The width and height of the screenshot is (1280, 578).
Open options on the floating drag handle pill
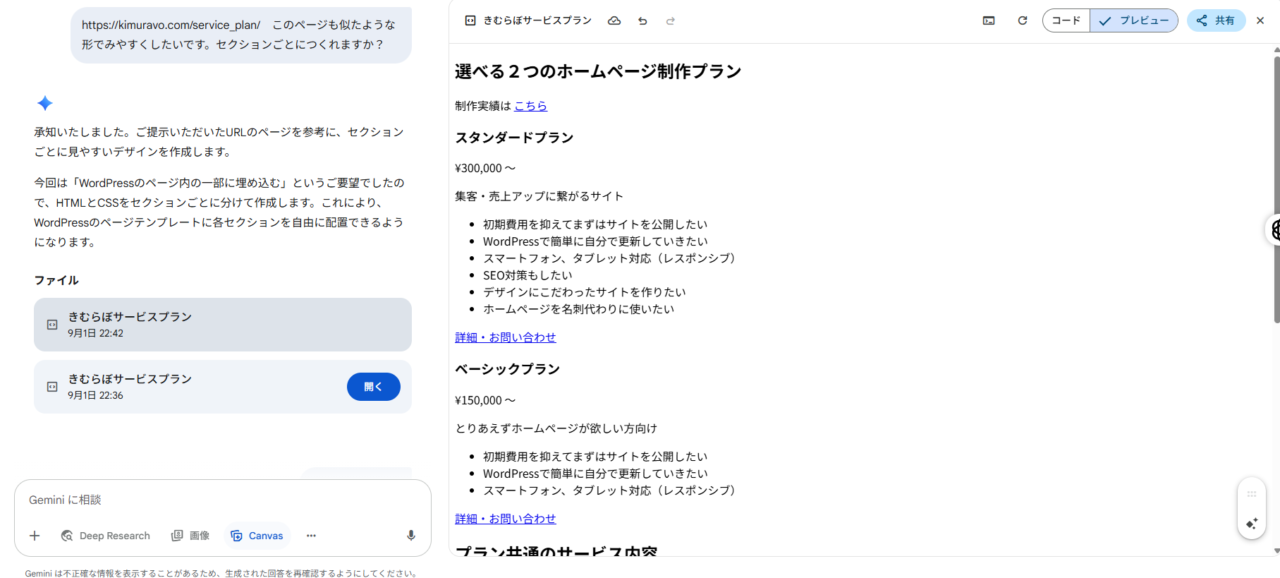[1251, 494]
